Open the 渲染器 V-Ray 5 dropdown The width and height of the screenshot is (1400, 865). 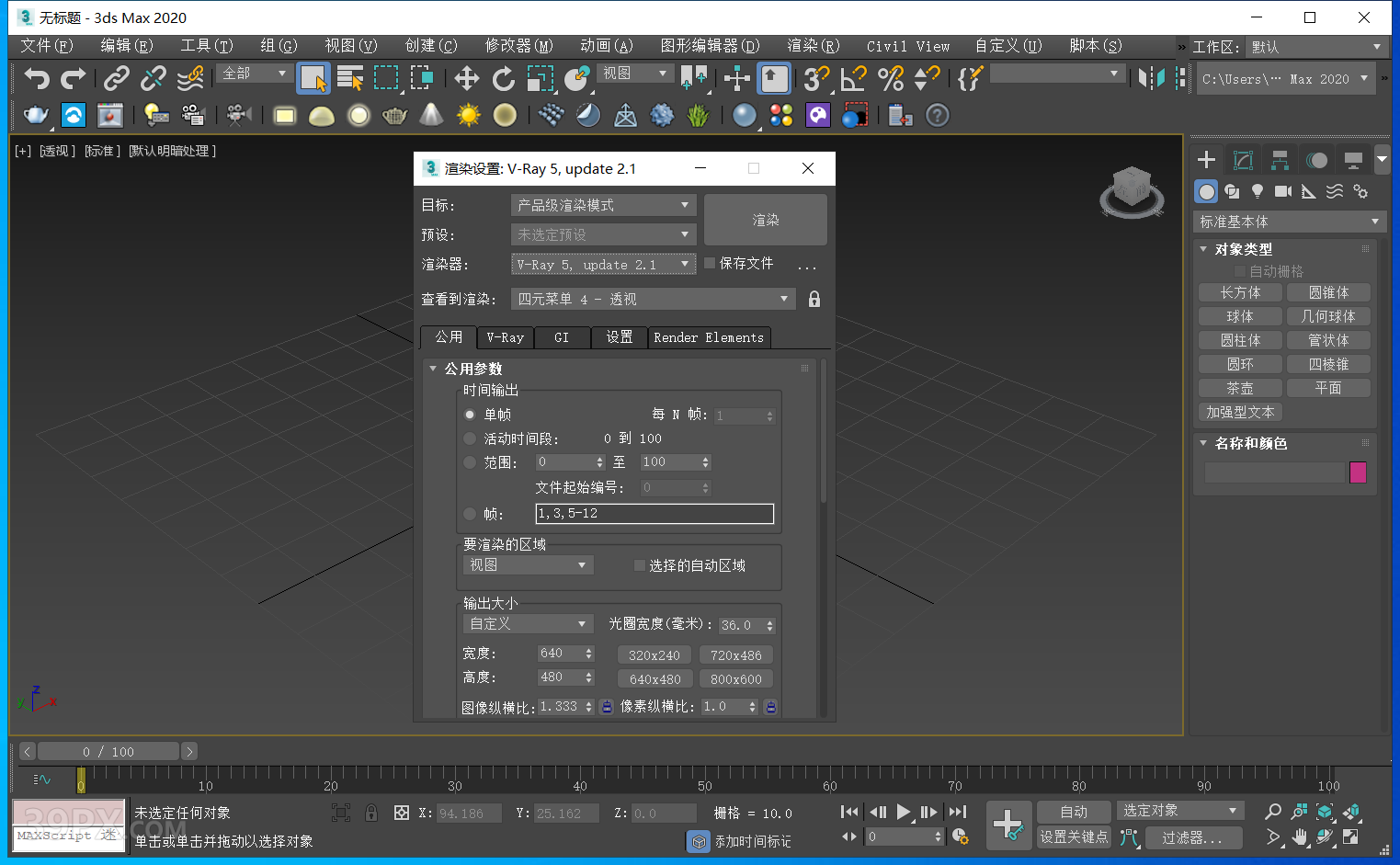click(603, 265)
